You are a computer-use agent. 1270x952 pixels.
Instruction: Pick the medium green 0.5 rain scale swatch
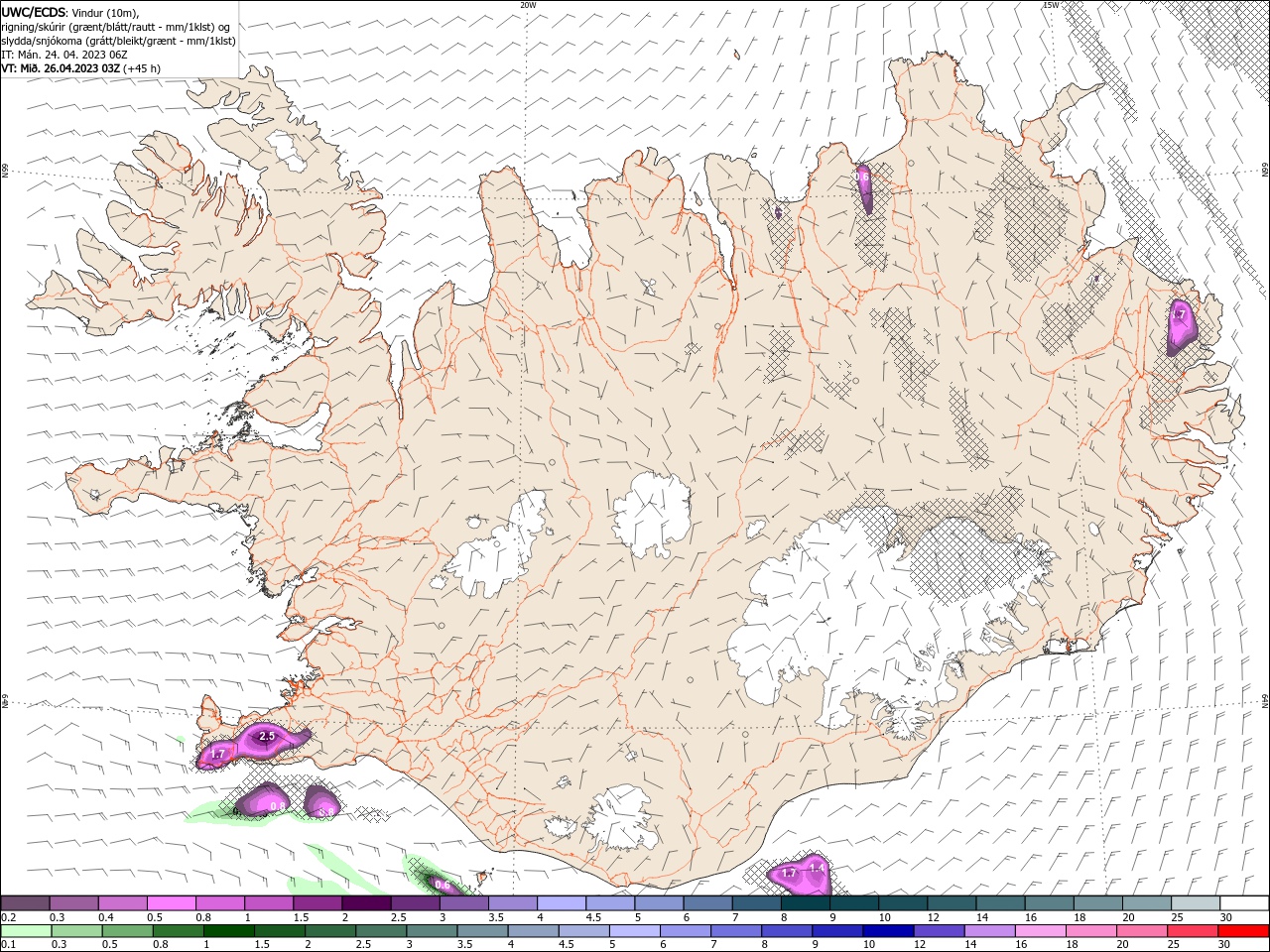pyautogui.click(x=128, y=931)
